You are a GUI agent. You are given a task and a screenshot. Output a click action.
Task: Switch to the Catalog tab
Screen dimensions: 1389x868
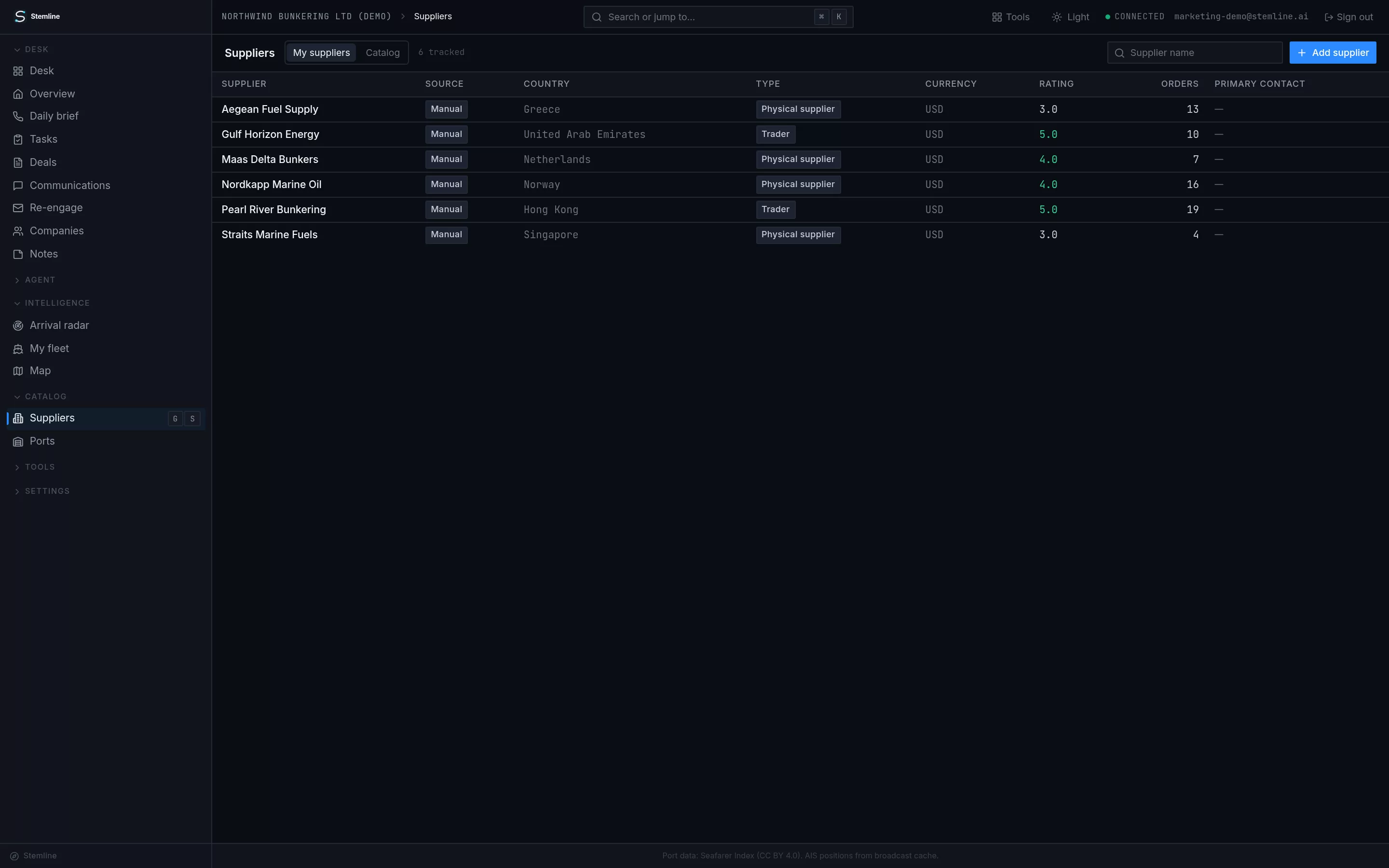pos(383,53)
